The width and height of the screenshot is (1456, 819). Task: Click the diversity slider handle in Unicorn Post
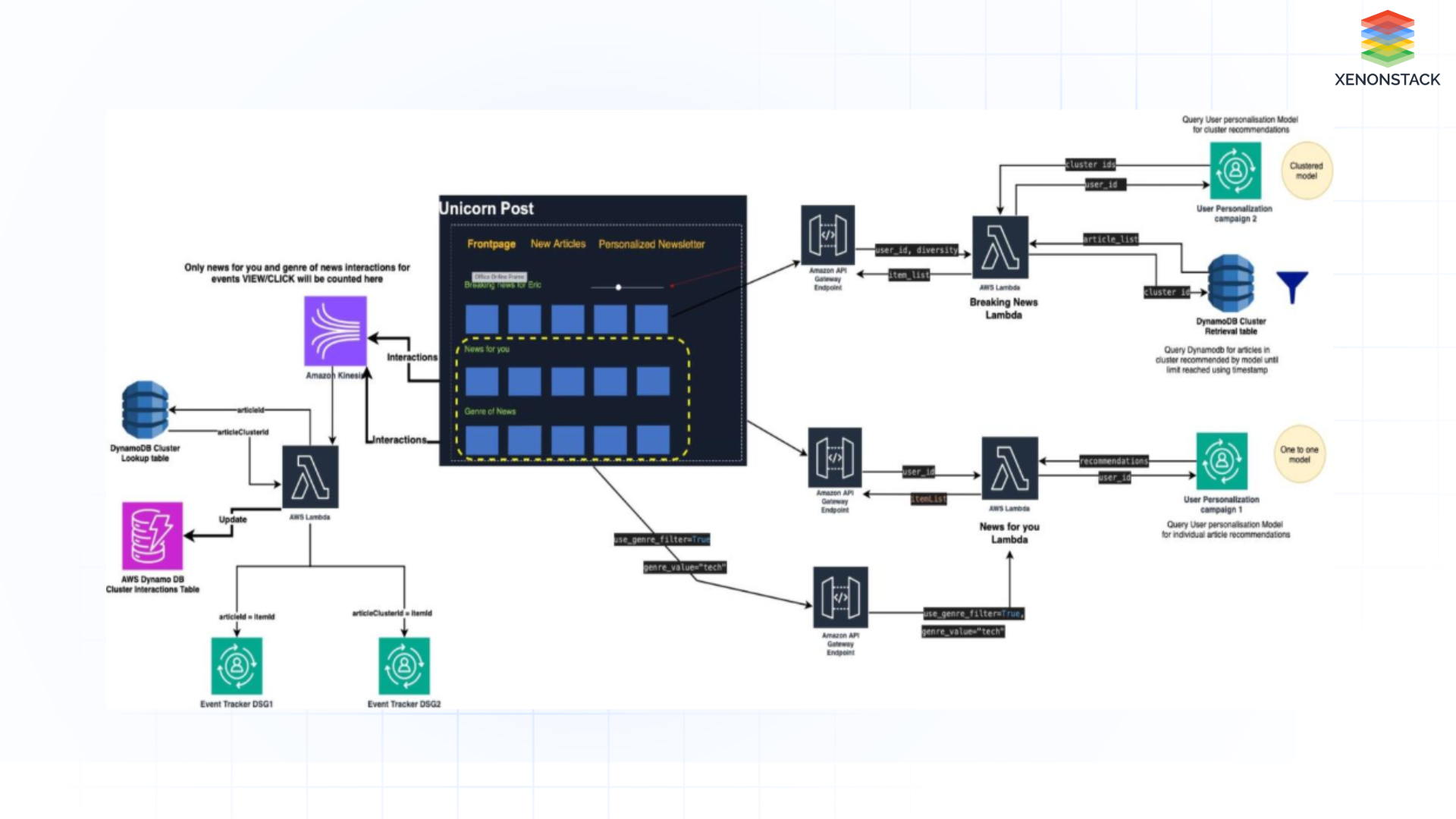619,287
